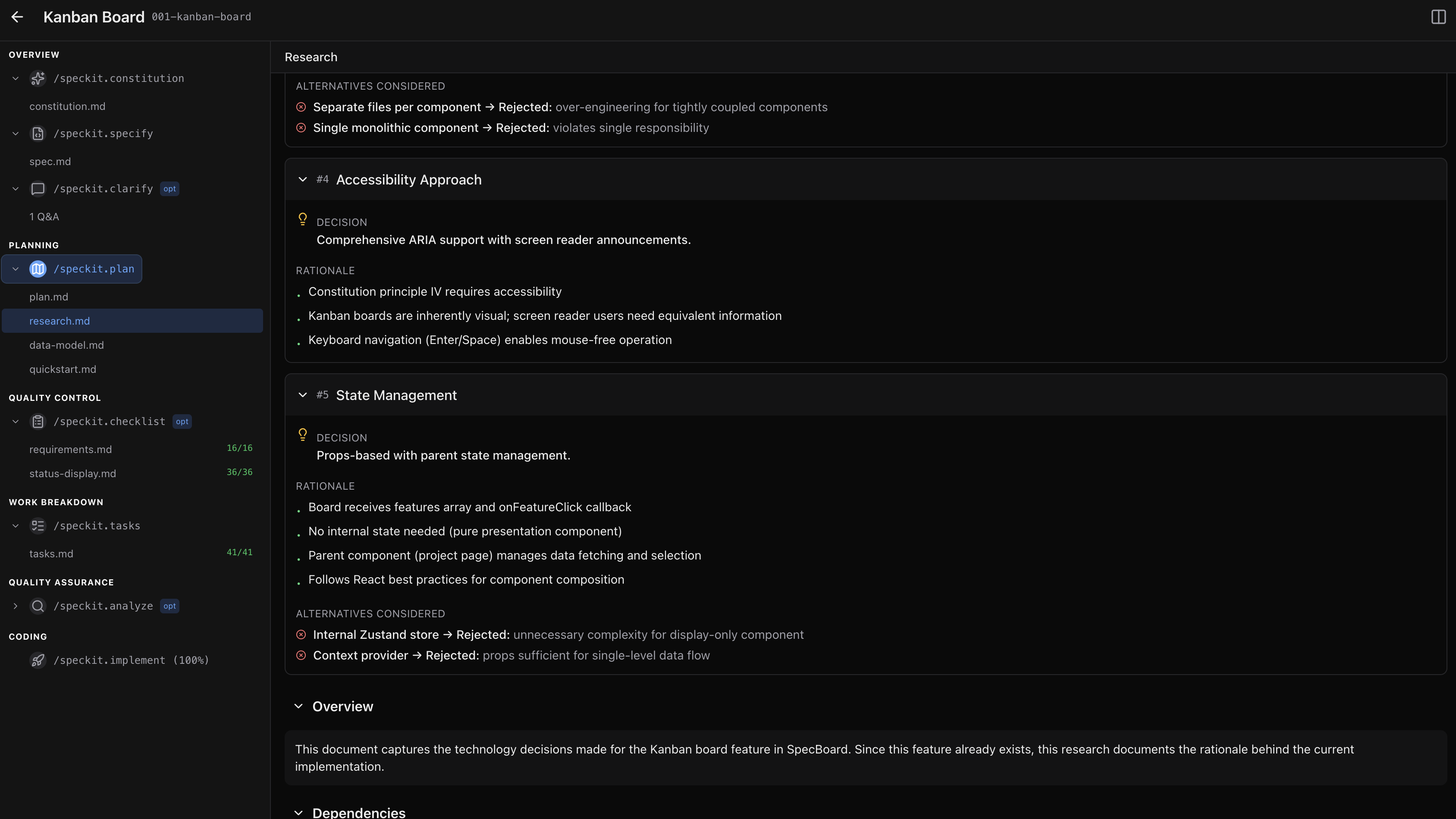The image size is (1456, 819).
Task: Collapse the Accessibility Approach section
Action: pyautogui.click(x=302, y=179)
